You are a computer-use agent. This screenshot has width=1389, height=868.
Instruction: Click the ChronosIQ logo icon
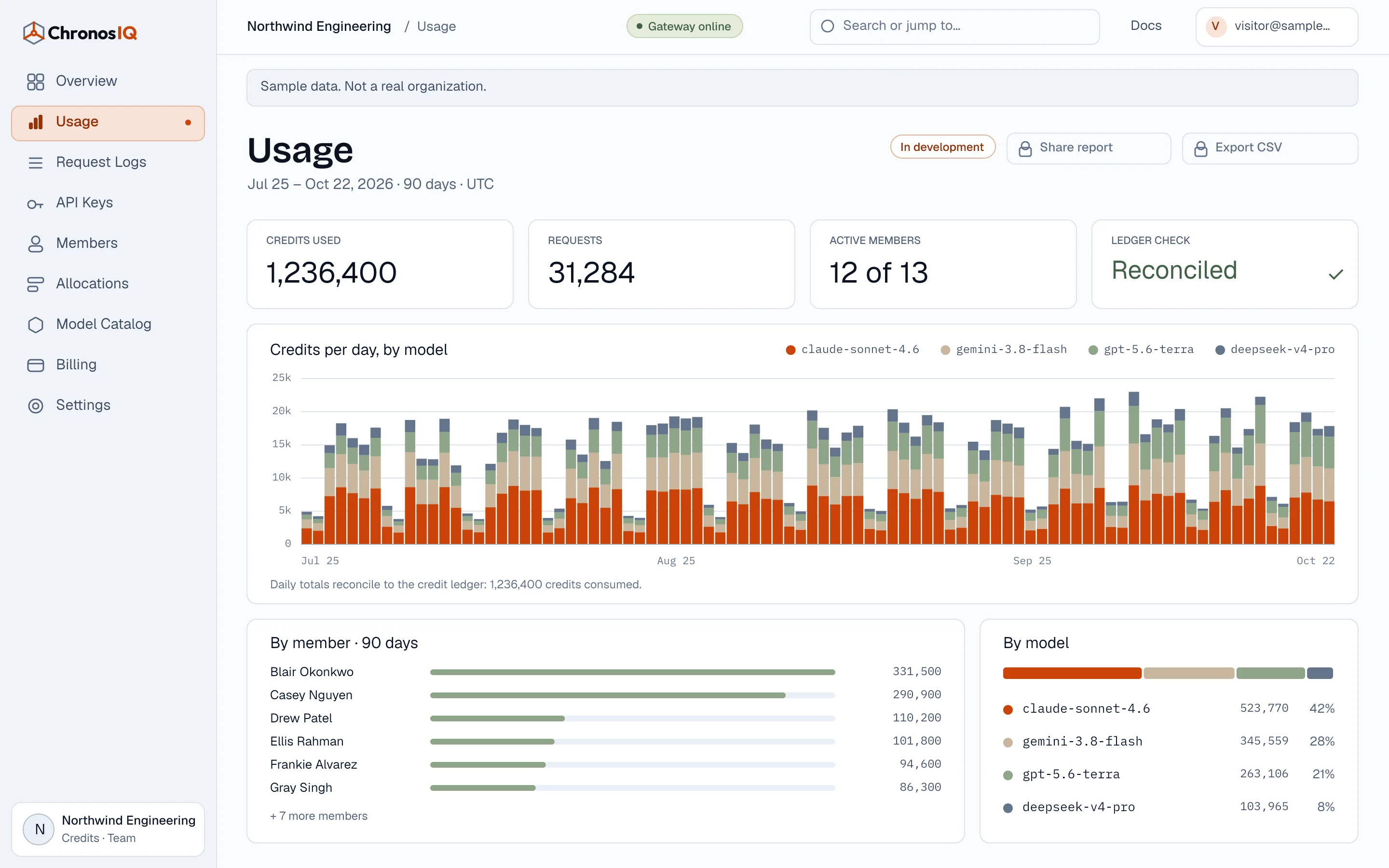(x=33, y=33)
